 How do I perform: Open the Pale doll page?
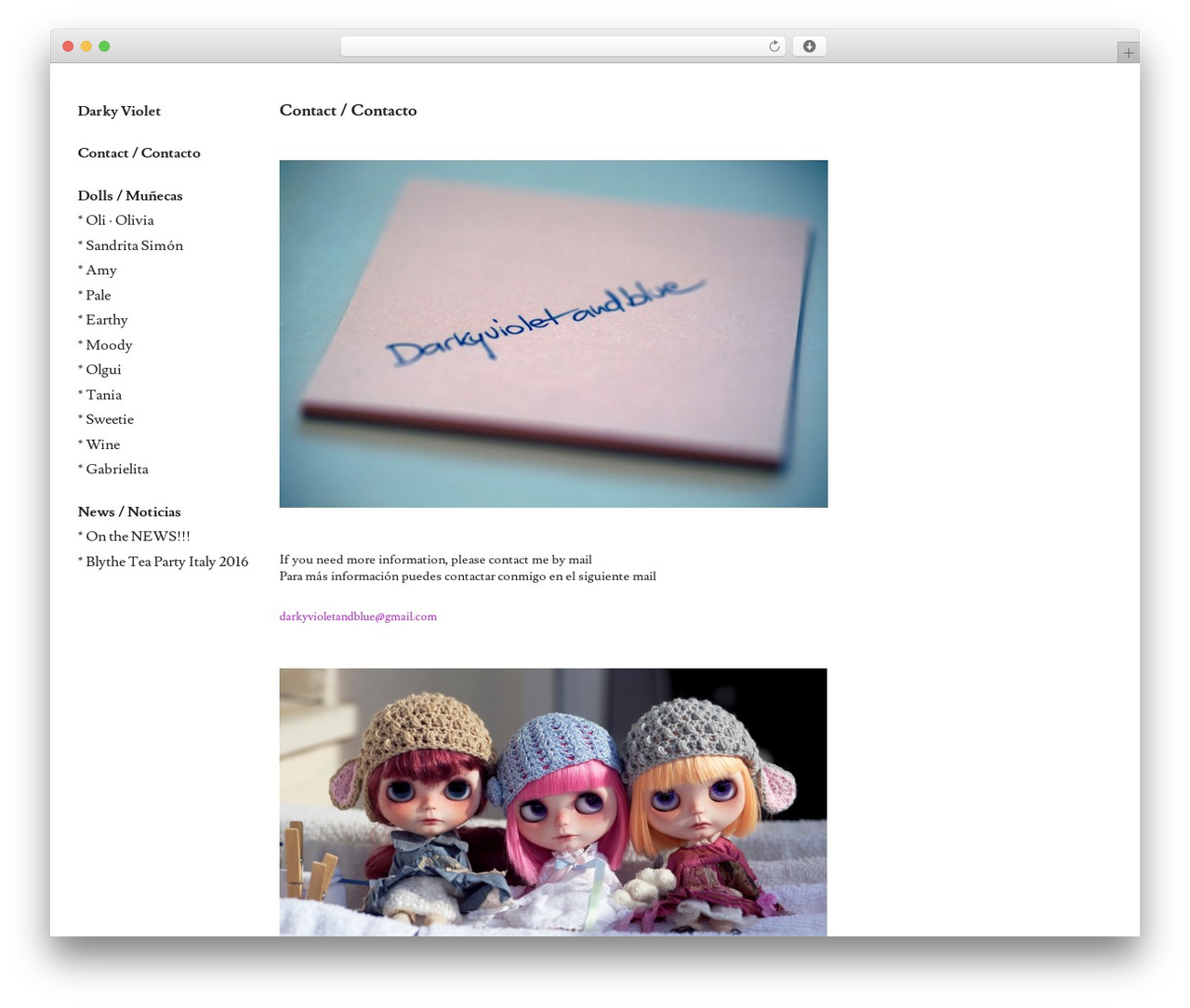tap(95, 295)
